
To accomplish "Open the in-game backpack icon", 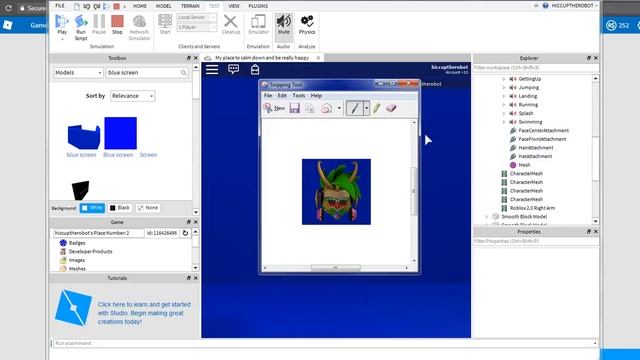I will (x=255, y=69).
